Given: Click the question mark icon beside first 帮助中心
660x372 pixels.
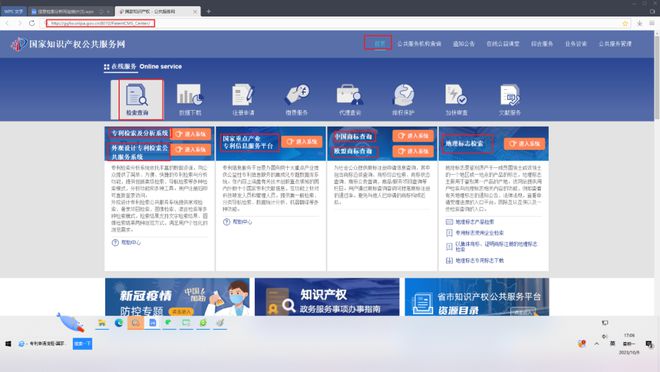Looking at the screenshot, I should pos(115,242).
